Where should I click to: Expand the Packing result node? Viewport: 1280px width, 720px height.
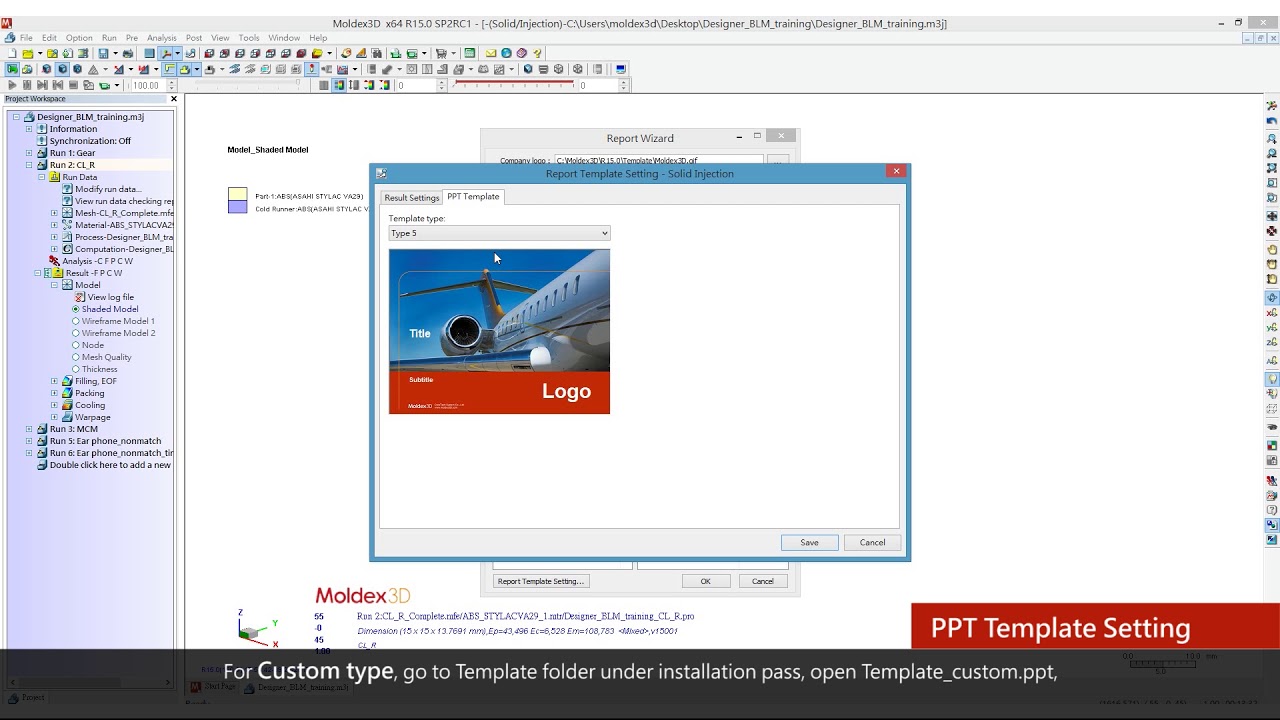54,393
